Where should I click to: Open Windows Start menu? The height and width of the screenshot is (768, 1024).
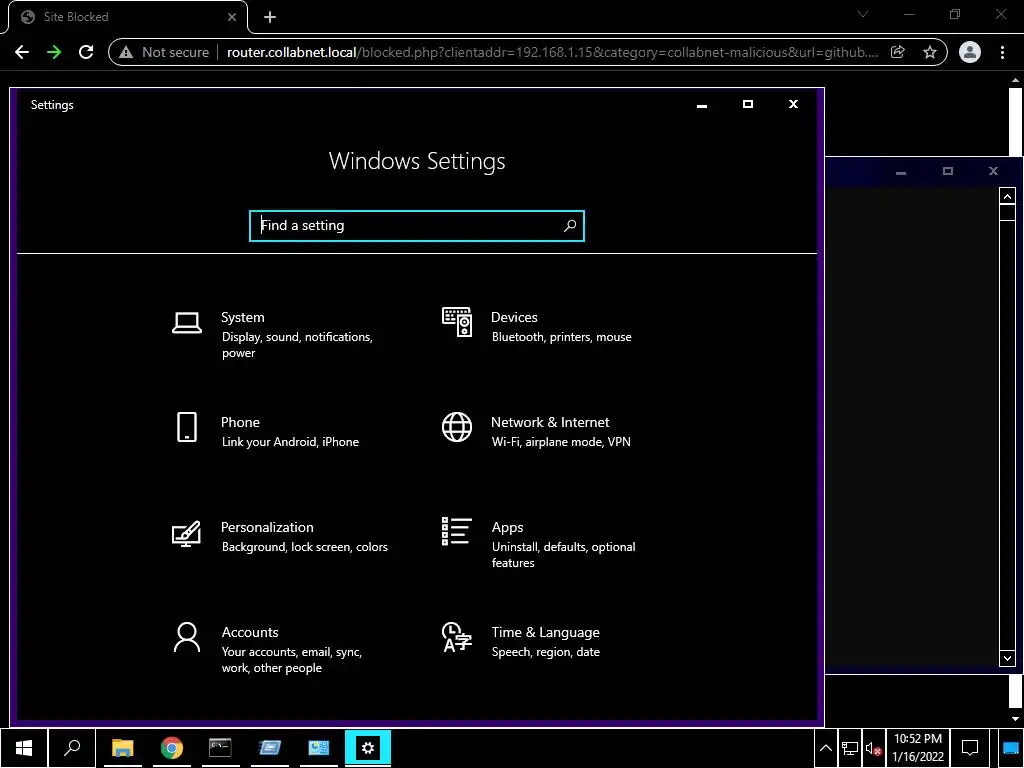[24, 748]
